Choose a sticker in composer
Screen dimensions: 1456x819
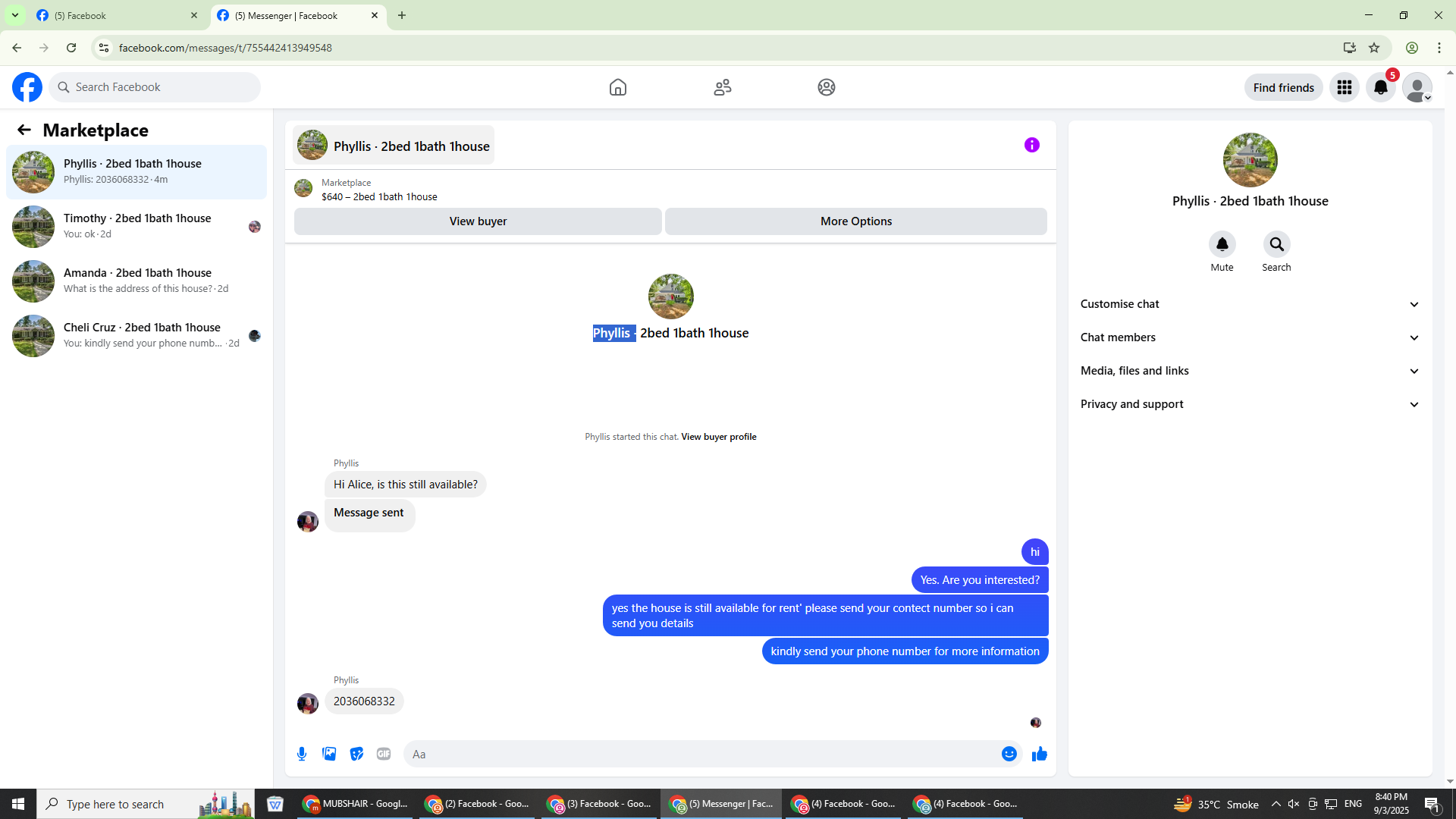click(x=356, y=754)
